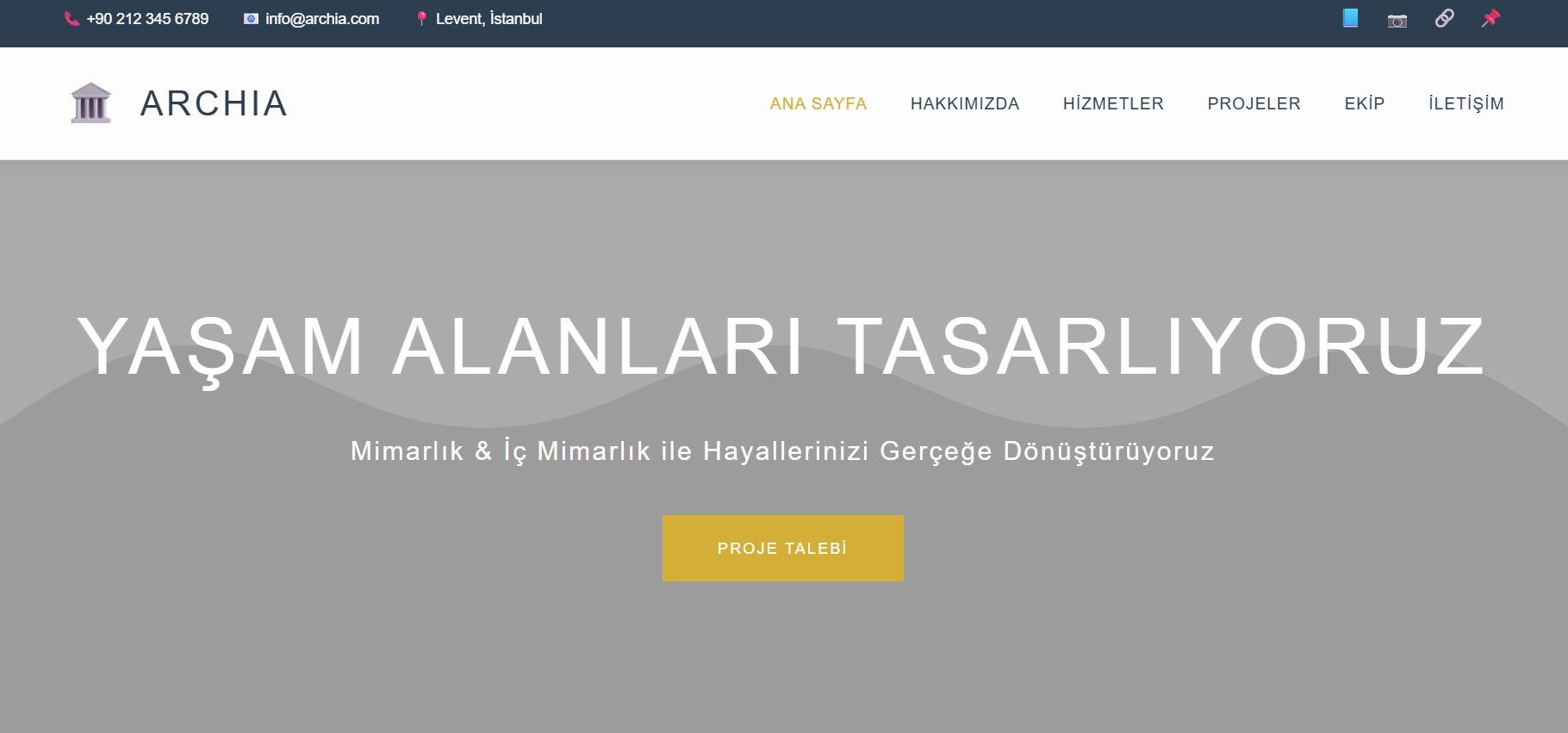This screenshot has height=733, width=1568.
Task: Click the Levent, İstanbul address text
Action: [488, 19]
